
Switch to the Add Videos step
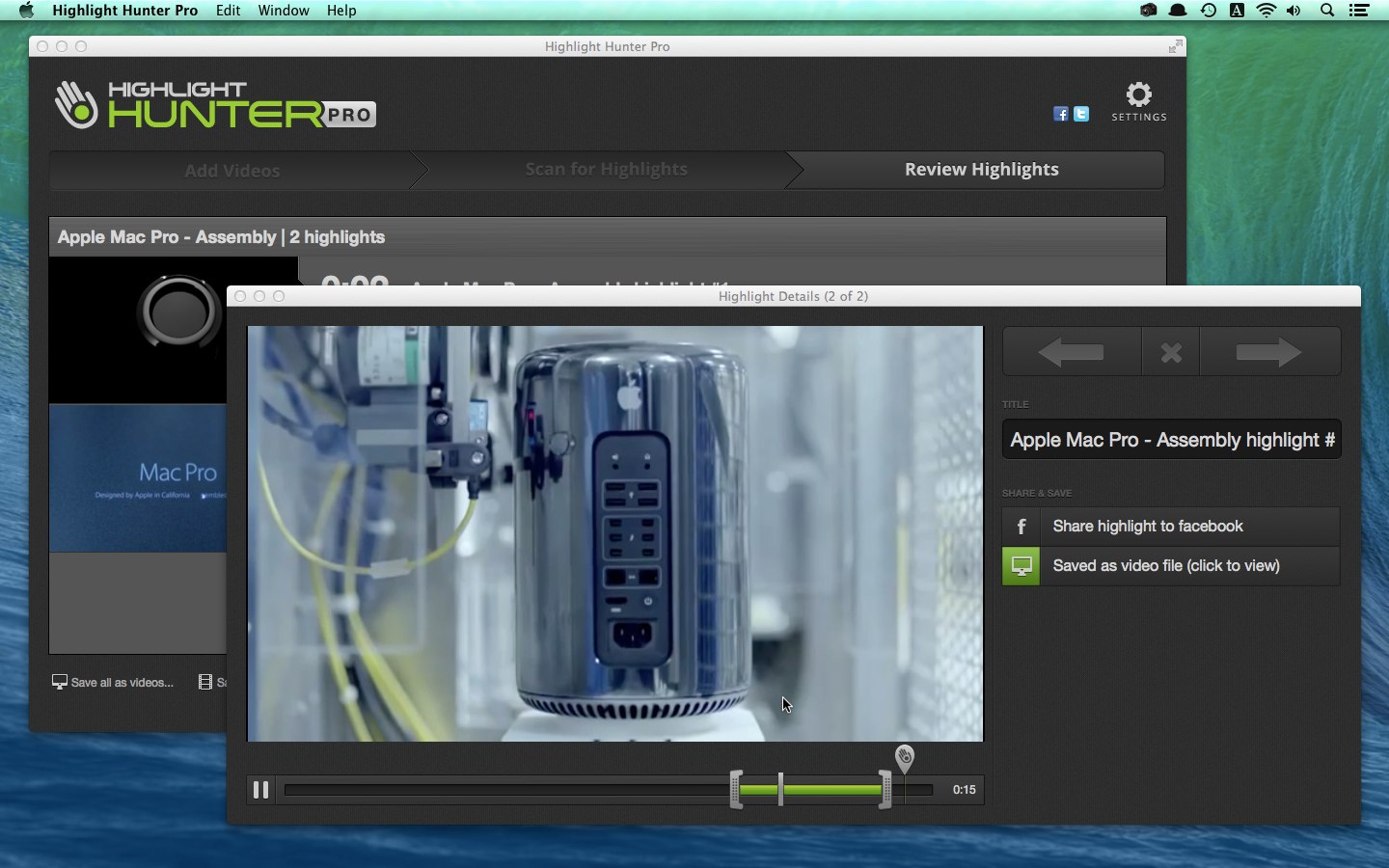point(232,170)
